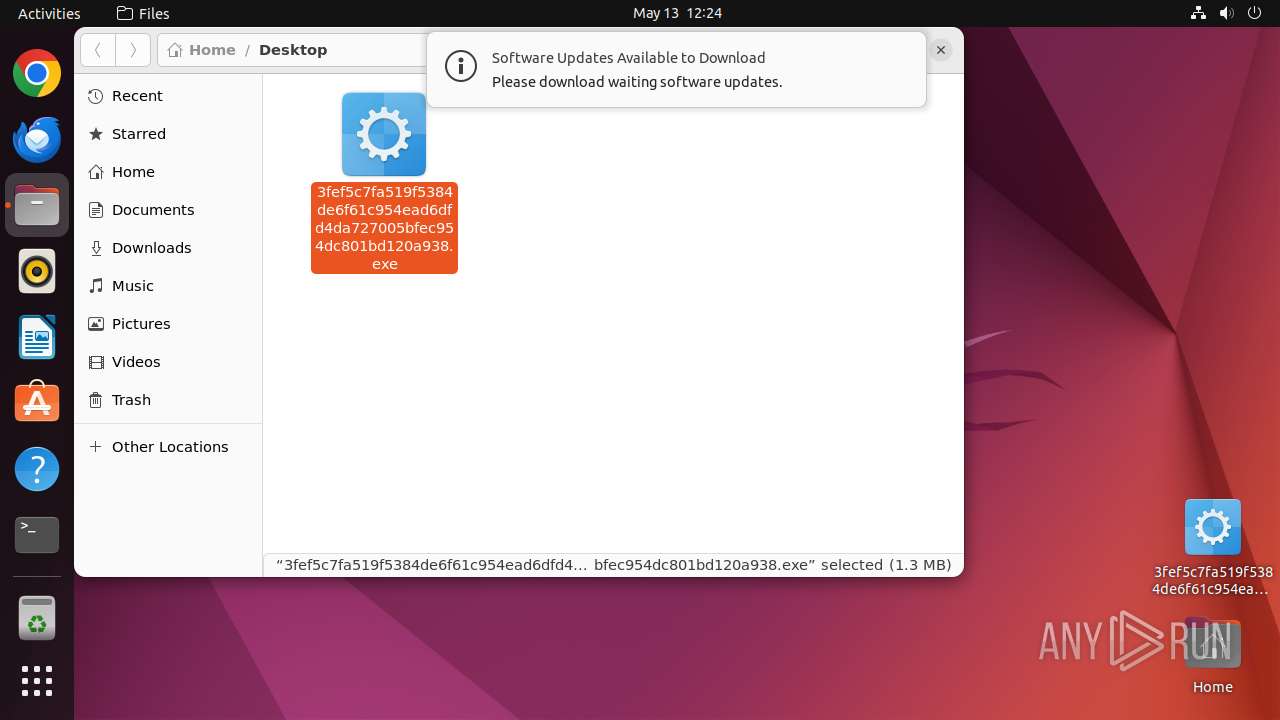The height and width of the screenshot is (720, 1280).
Task: Open Home folder in sidebar
Action: coord(168,172)
